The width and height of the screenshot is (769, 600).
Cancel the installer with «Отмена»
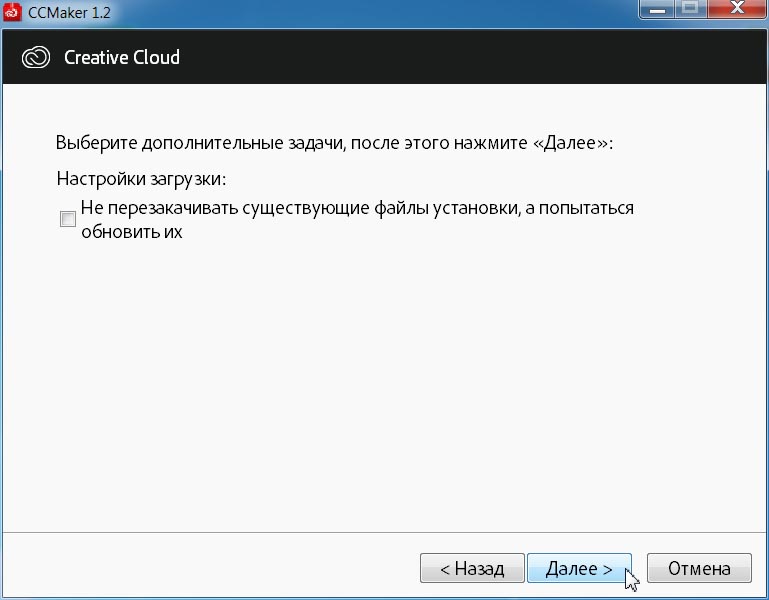tap(699, 569)
